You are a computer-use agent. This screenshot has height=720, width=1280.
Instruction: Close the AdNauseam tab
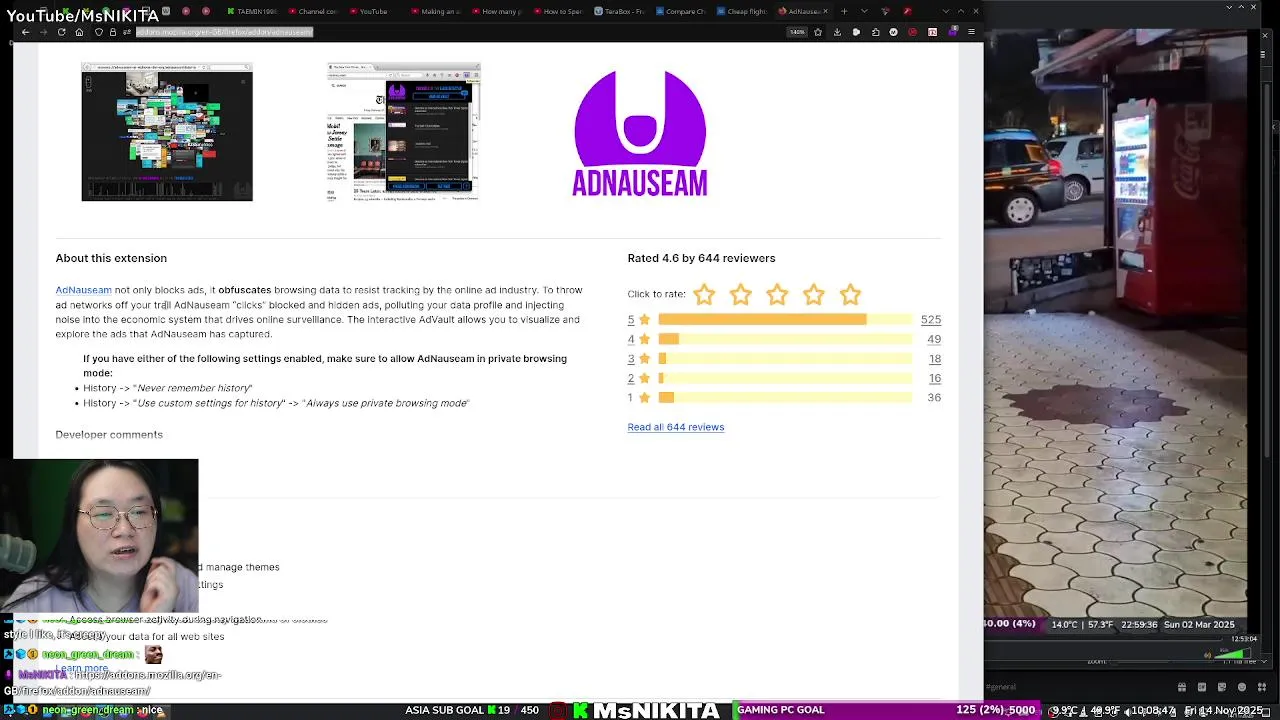[825, 11]
